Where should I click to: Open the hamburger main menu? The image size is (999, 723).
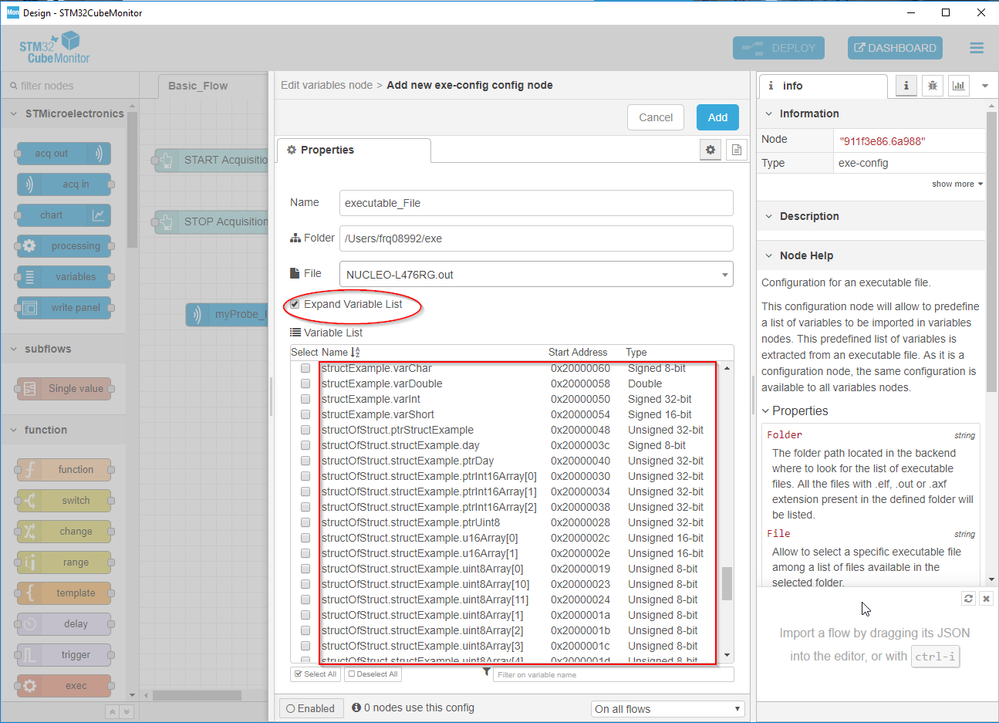tap(977, 48)
